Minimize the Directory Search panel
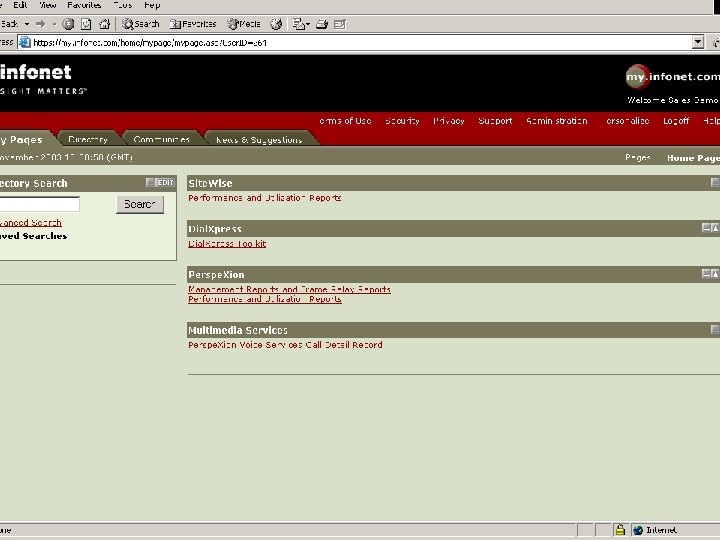Image resolution: width=720 pixels, height=540 pixels. click(x=150, y=182)
